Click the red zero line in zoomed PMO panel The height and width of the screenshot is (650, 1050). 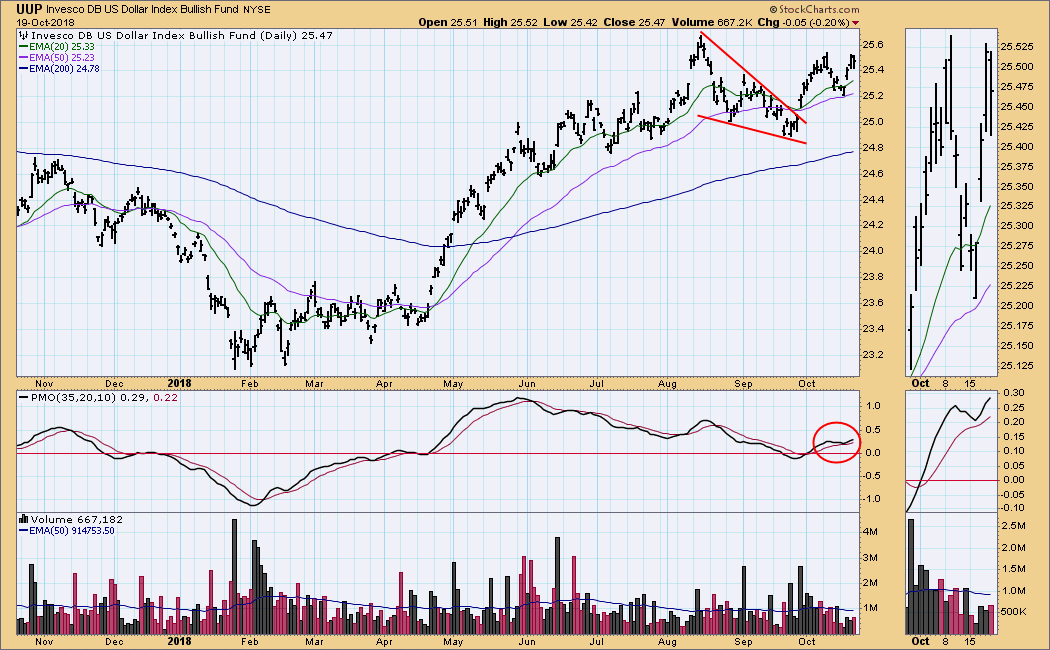coord(950,480)
